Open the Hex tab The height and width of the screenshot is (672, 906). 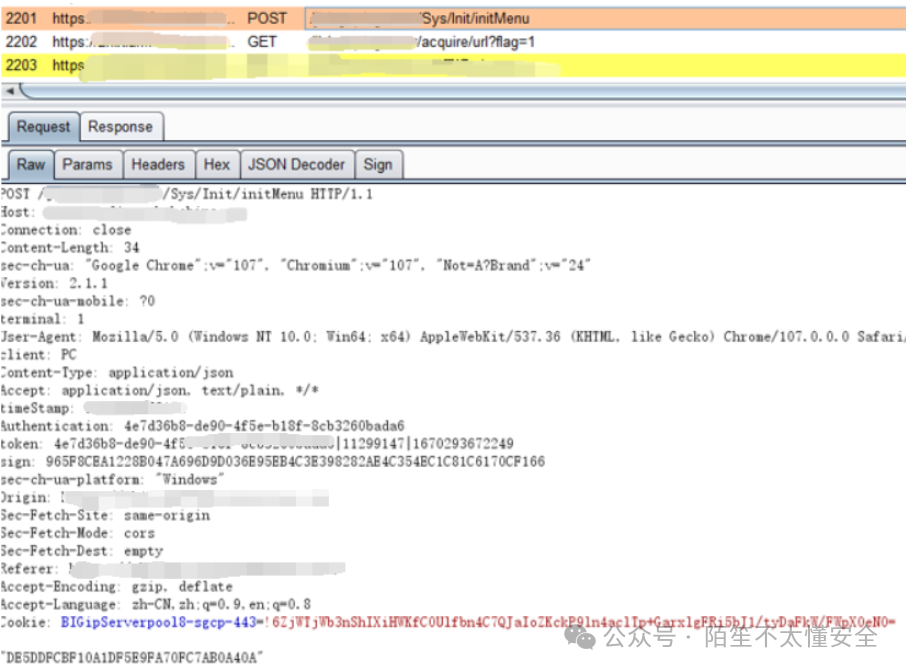[x=217, y=165]
